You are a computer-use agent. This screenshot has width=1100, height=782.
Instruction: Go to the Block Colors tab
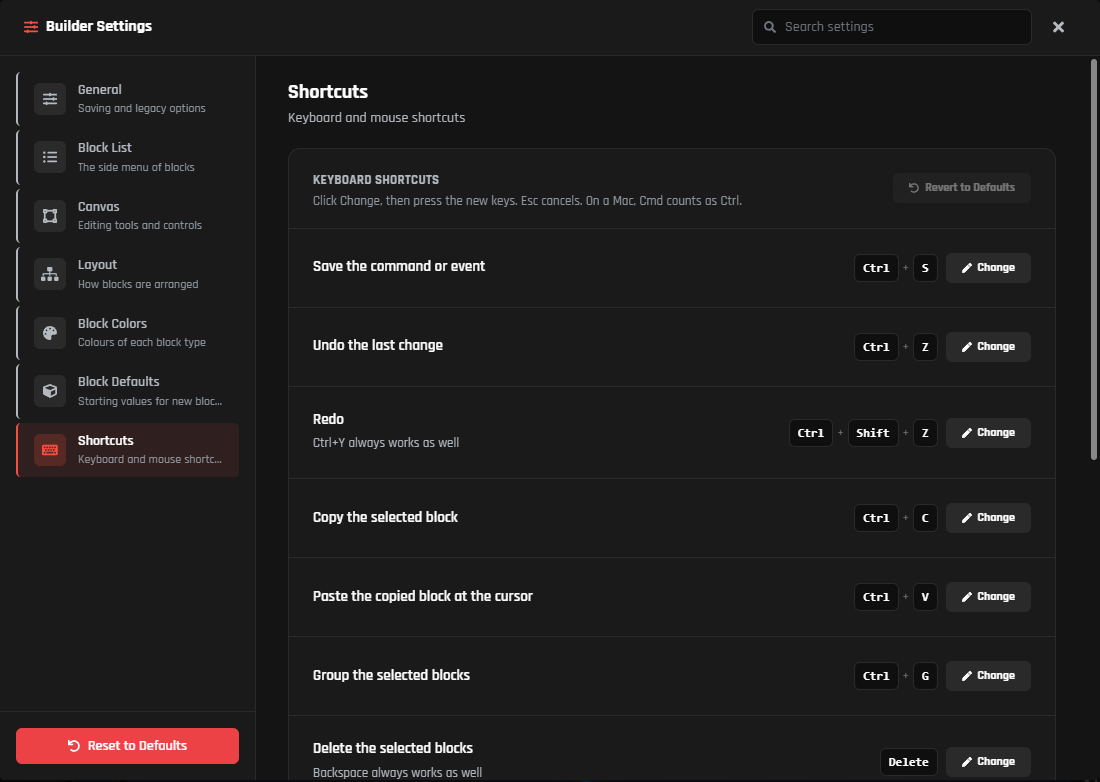coord(128,332)
